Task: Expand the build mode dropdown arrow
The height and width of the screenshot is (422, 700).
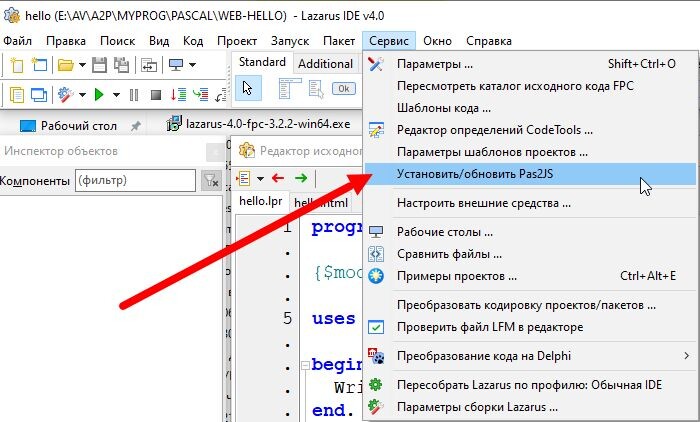Action: coord(83,95)
